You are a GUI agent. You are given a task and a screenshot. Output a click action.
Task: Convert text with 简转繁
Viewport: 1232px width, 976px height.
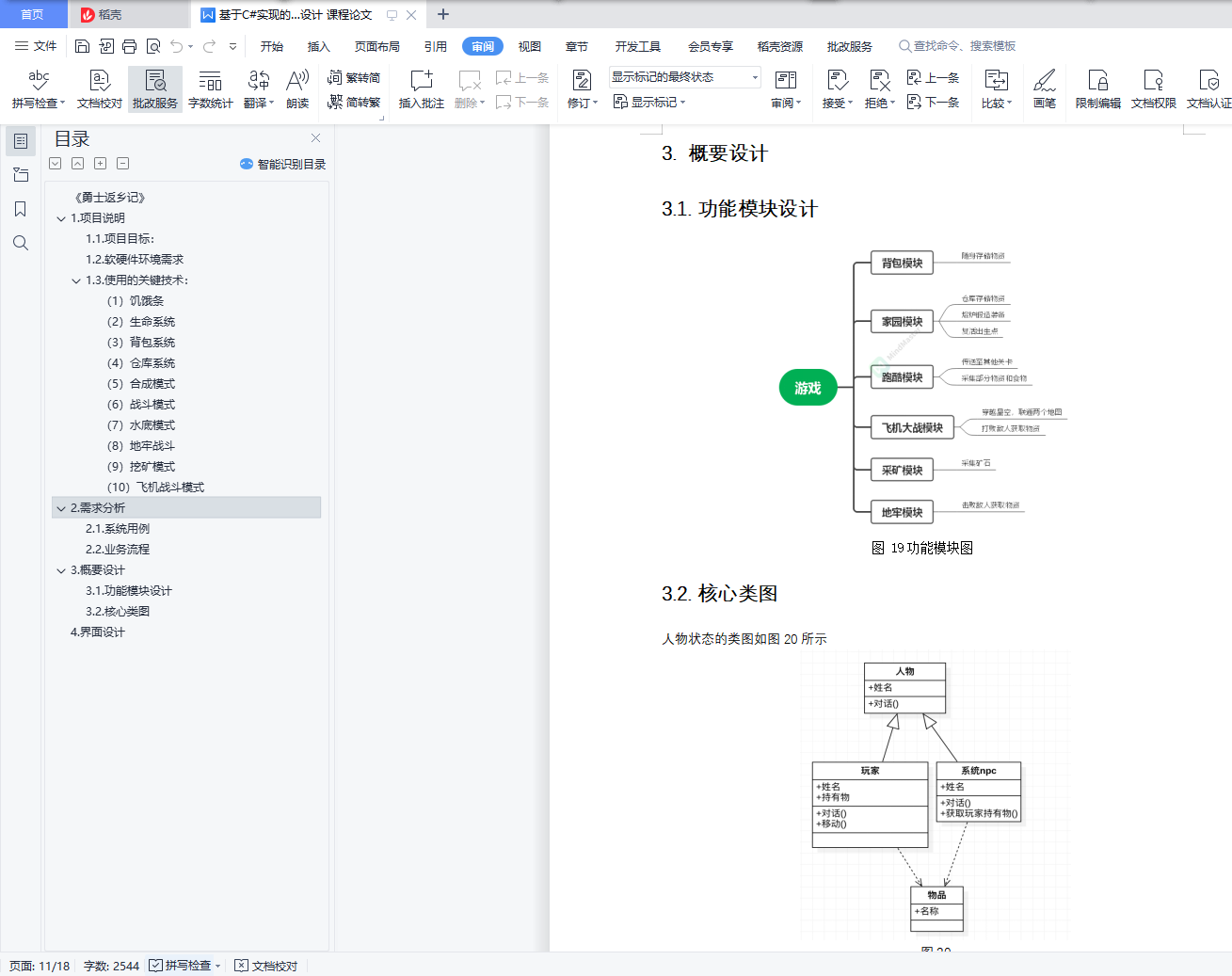354,102
